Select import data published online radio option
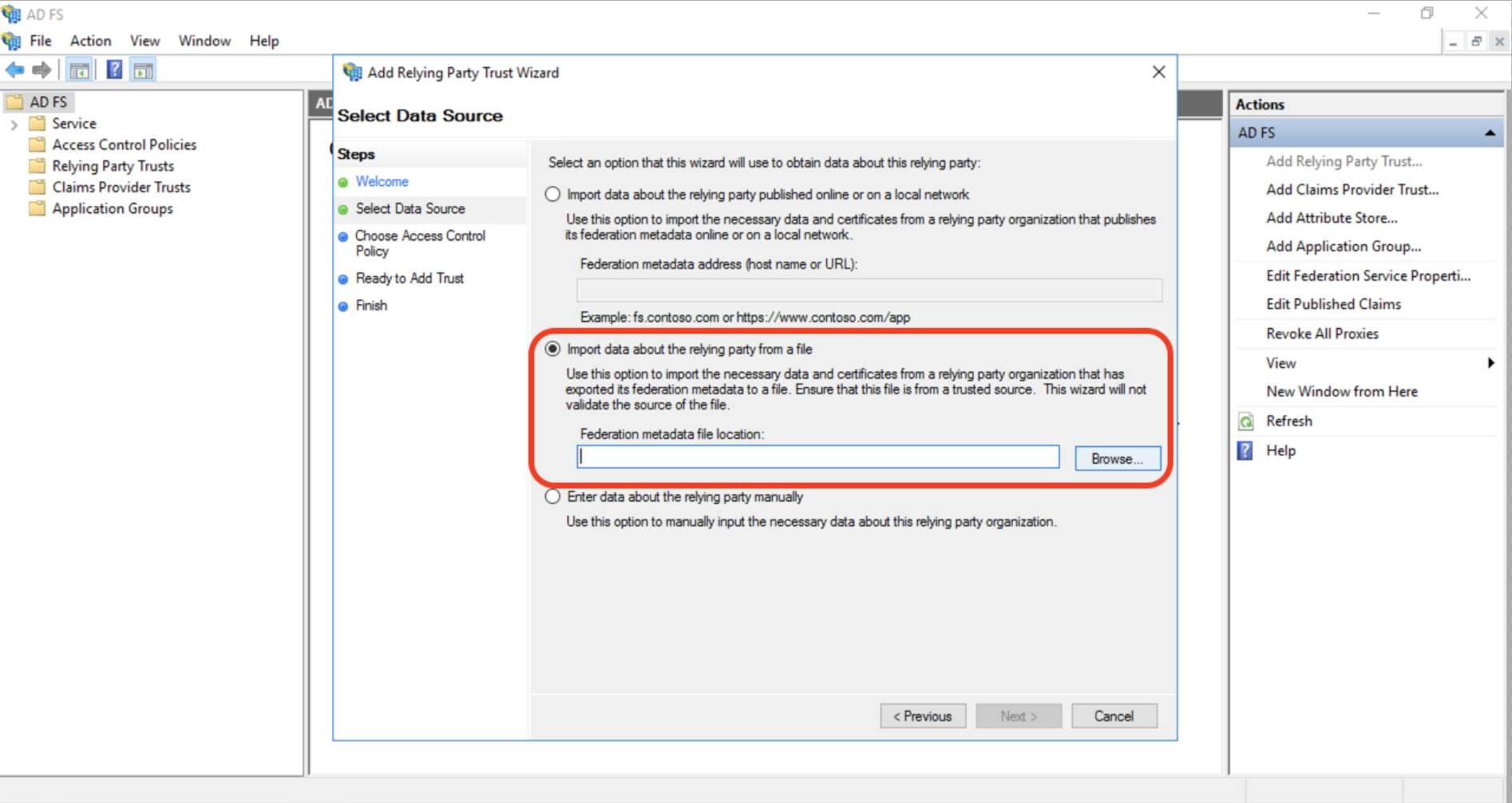The height and width of the screenshot is (803, 1512). coord(552,194)
